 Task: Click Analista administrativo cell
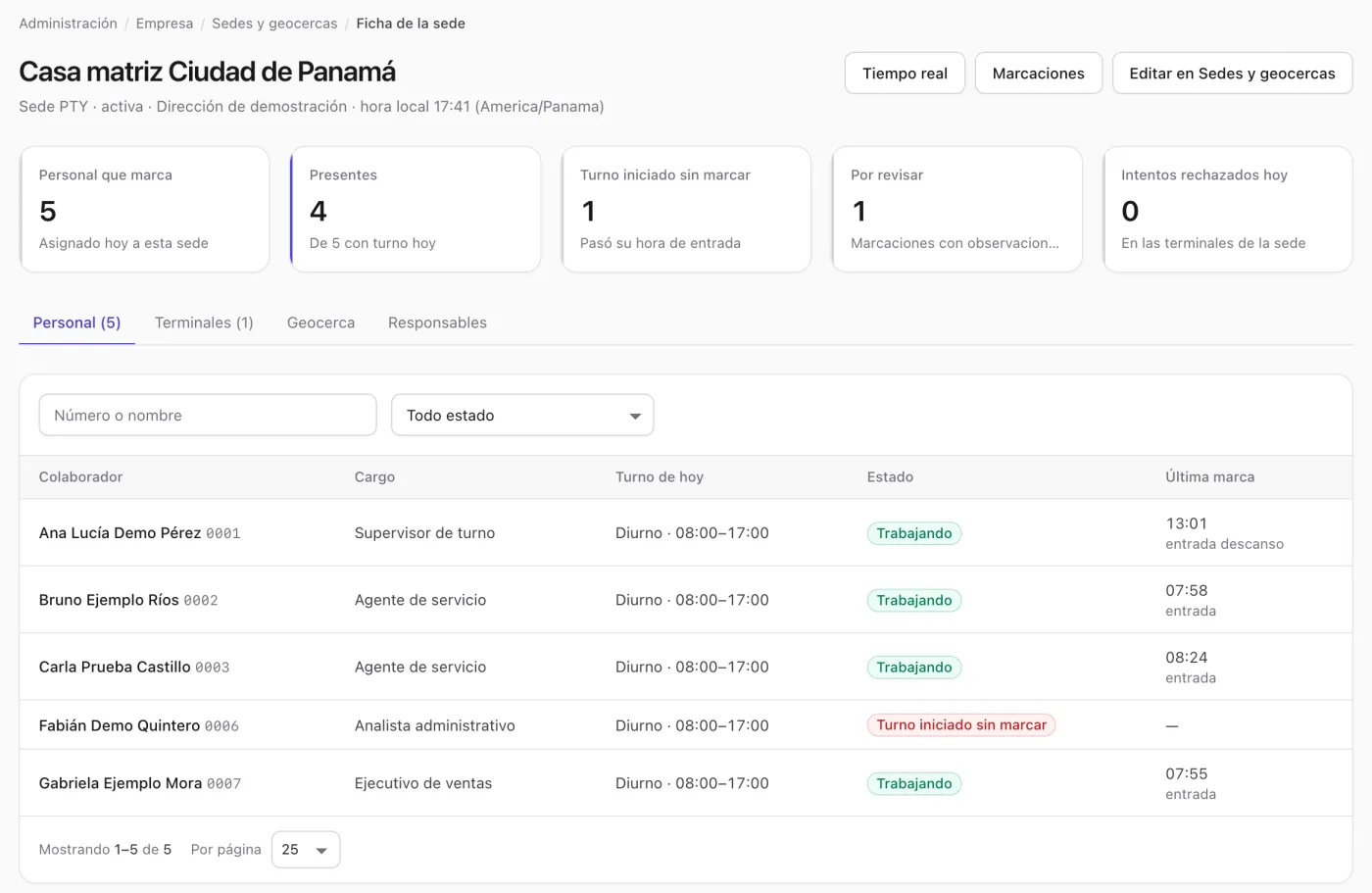434,725
